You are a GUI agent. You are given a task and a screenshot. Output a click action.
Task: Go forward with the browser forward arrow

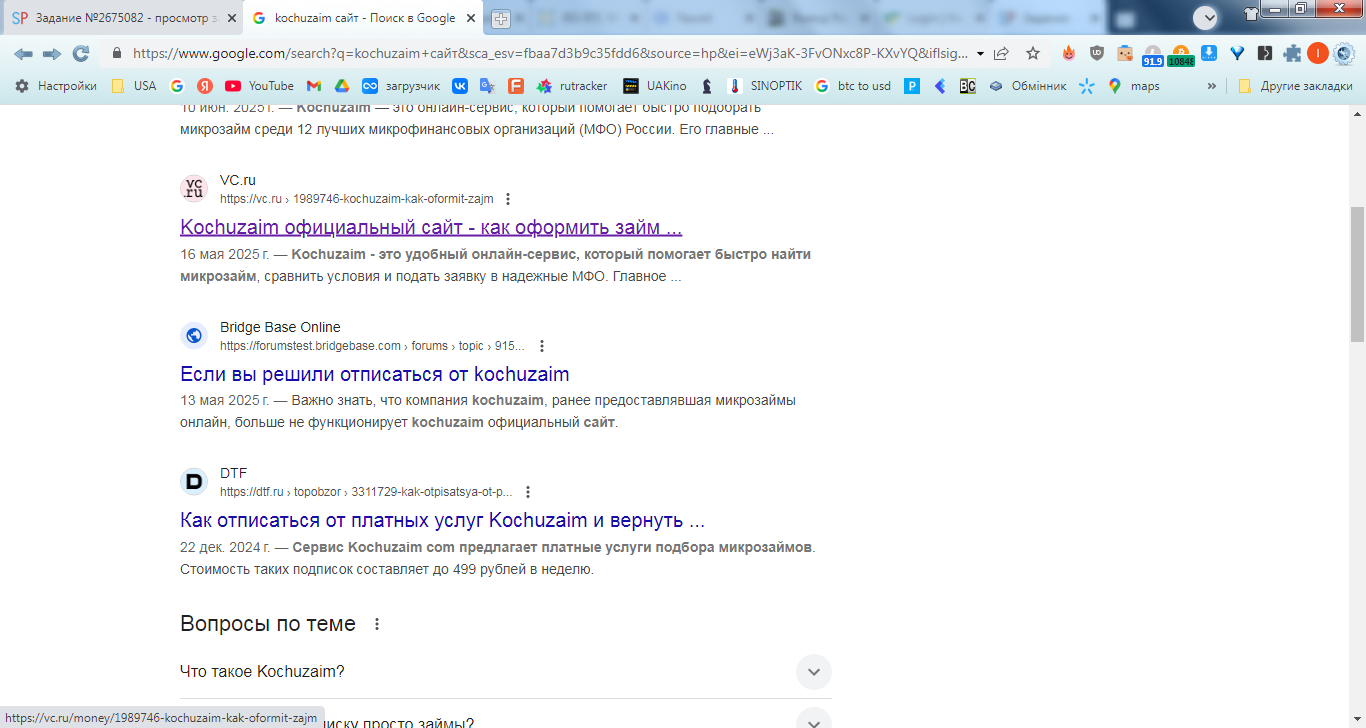[52, 54]
